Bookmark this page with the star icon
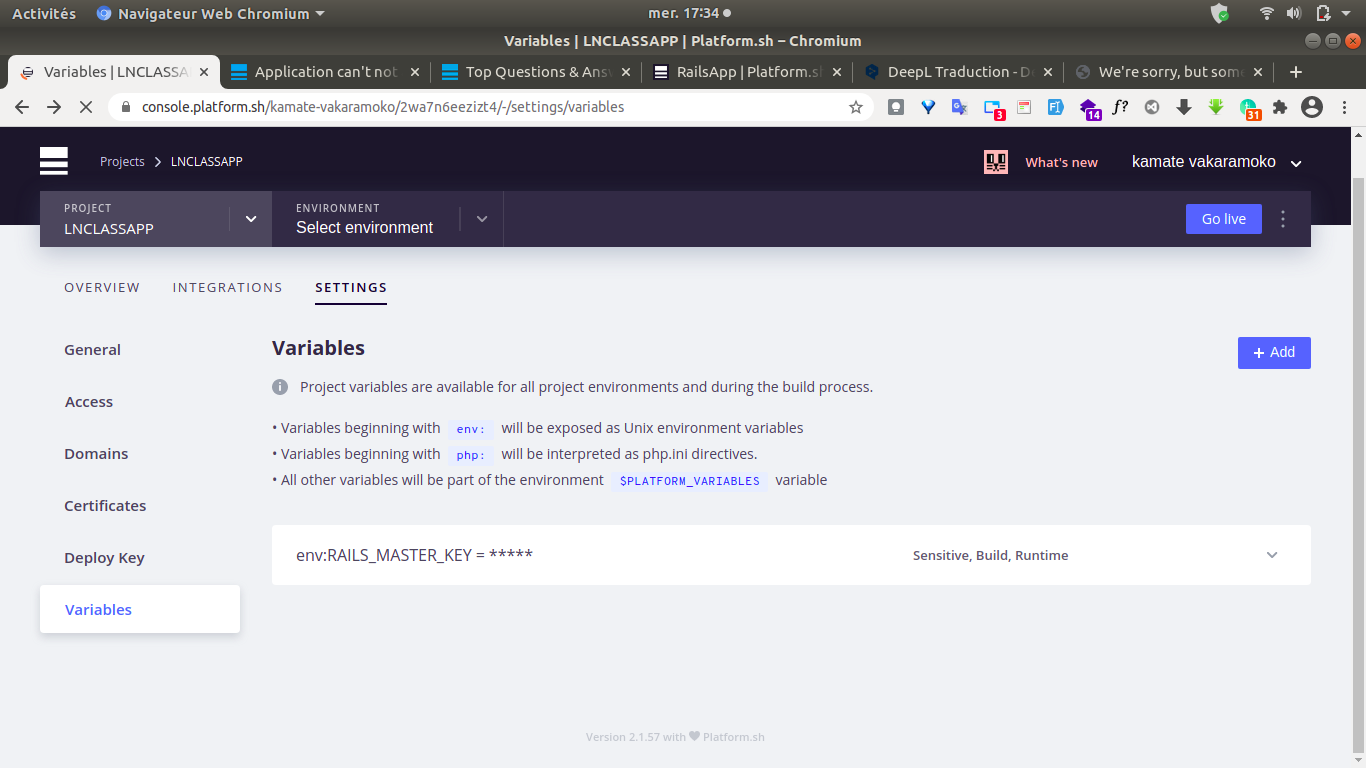The width and height of the screenshot is (1366, 768). (855, 107)
